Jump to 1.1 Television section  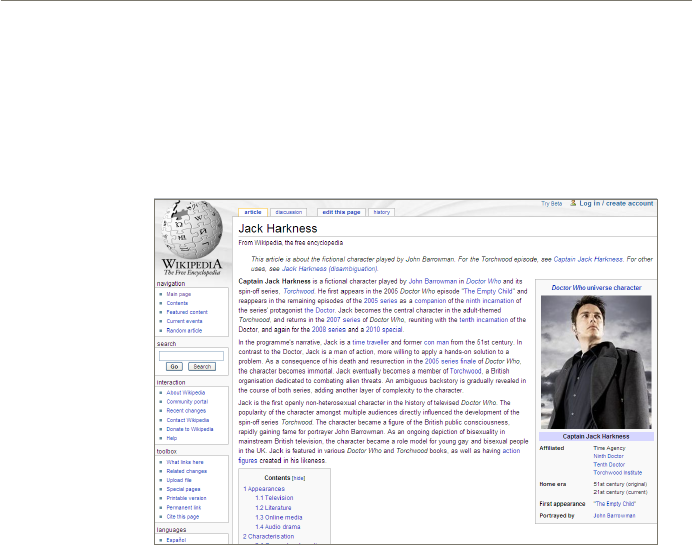[x=274, y=498]
